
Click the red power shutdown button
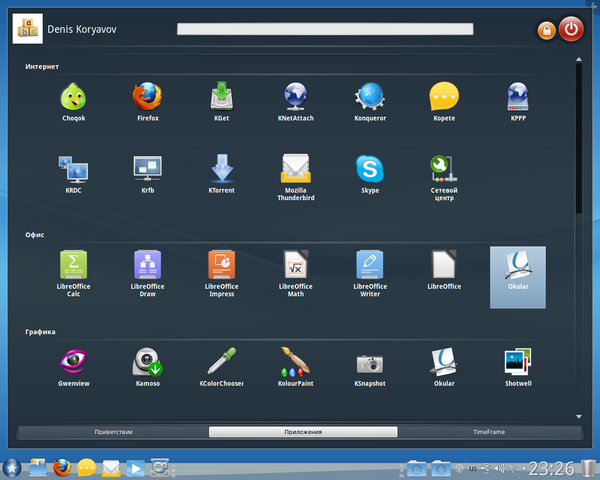pyautogui.click(x=570, y=29)
